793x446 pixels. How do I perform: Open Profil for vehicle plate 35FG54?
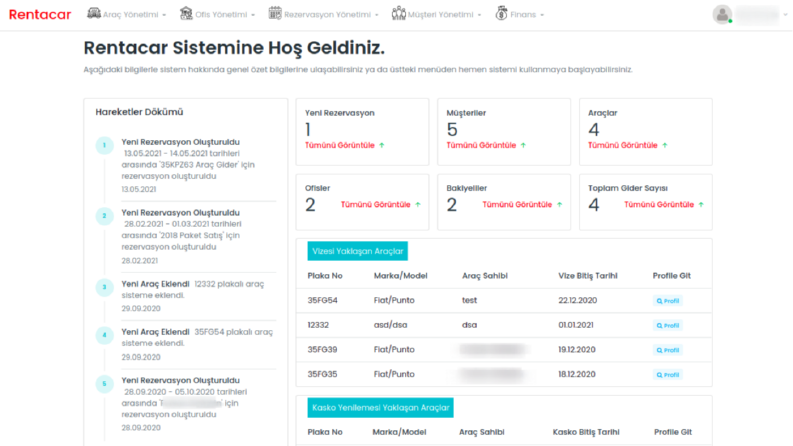(x=668, y=301)
